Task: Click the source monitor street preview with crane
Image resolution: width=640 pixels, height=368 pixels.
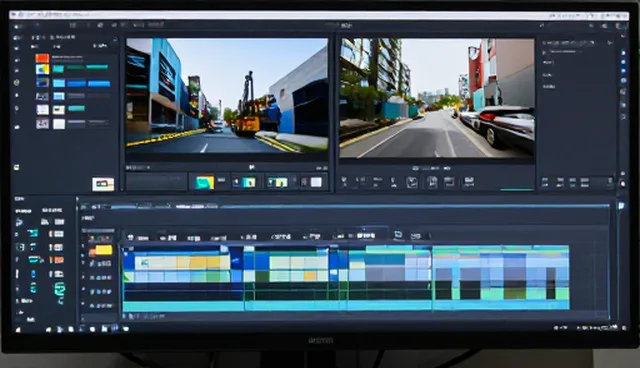Action: coord(227,96)
